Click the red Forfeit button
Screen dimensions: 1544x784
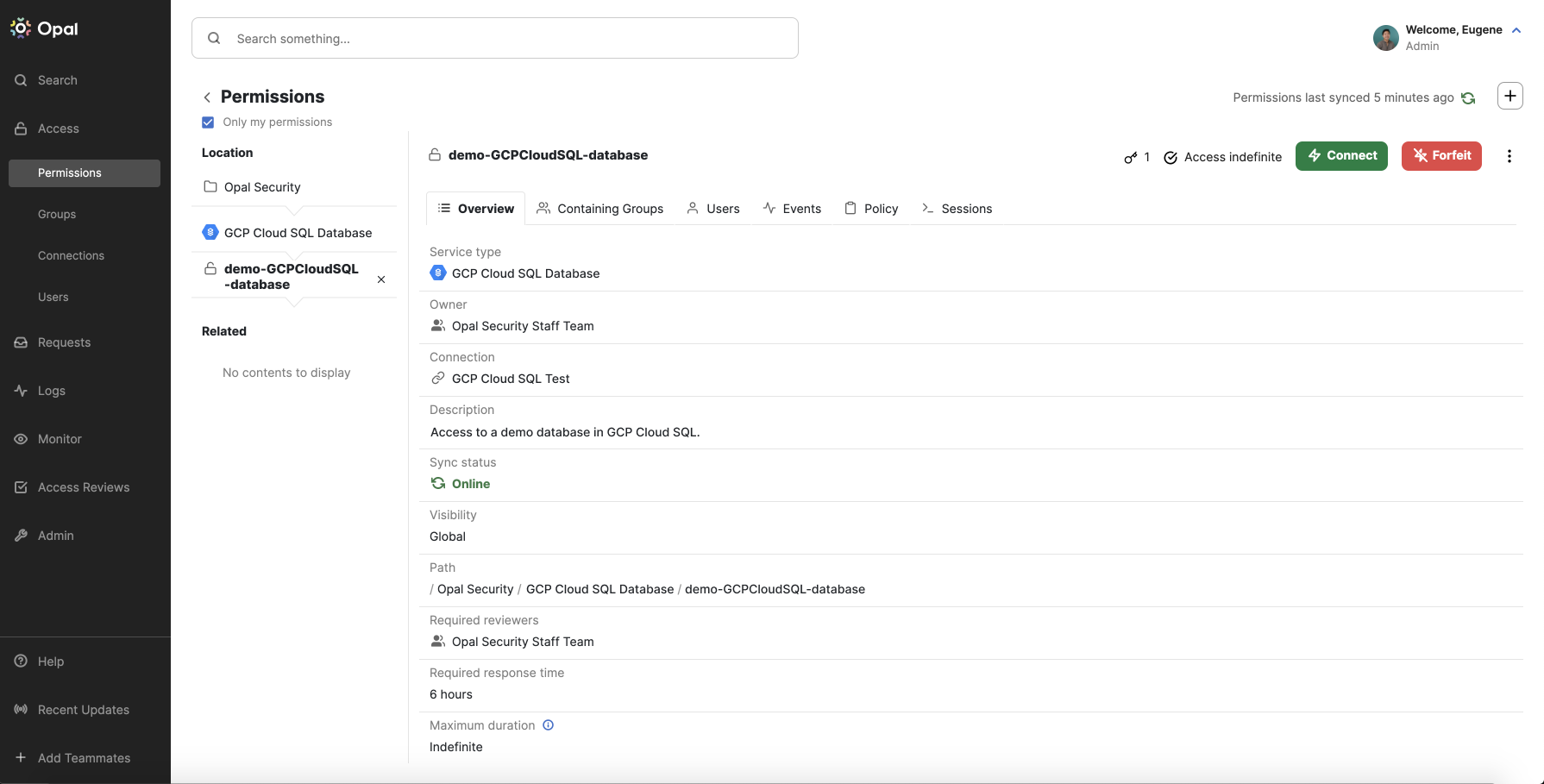[x=1441, y=156]
